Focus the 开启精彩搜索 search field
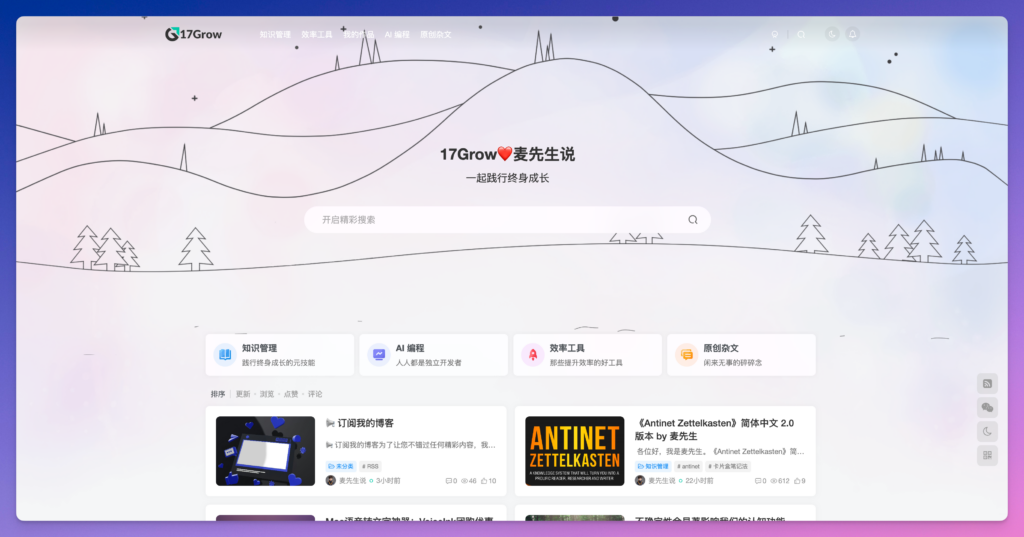 pos(507,220)
